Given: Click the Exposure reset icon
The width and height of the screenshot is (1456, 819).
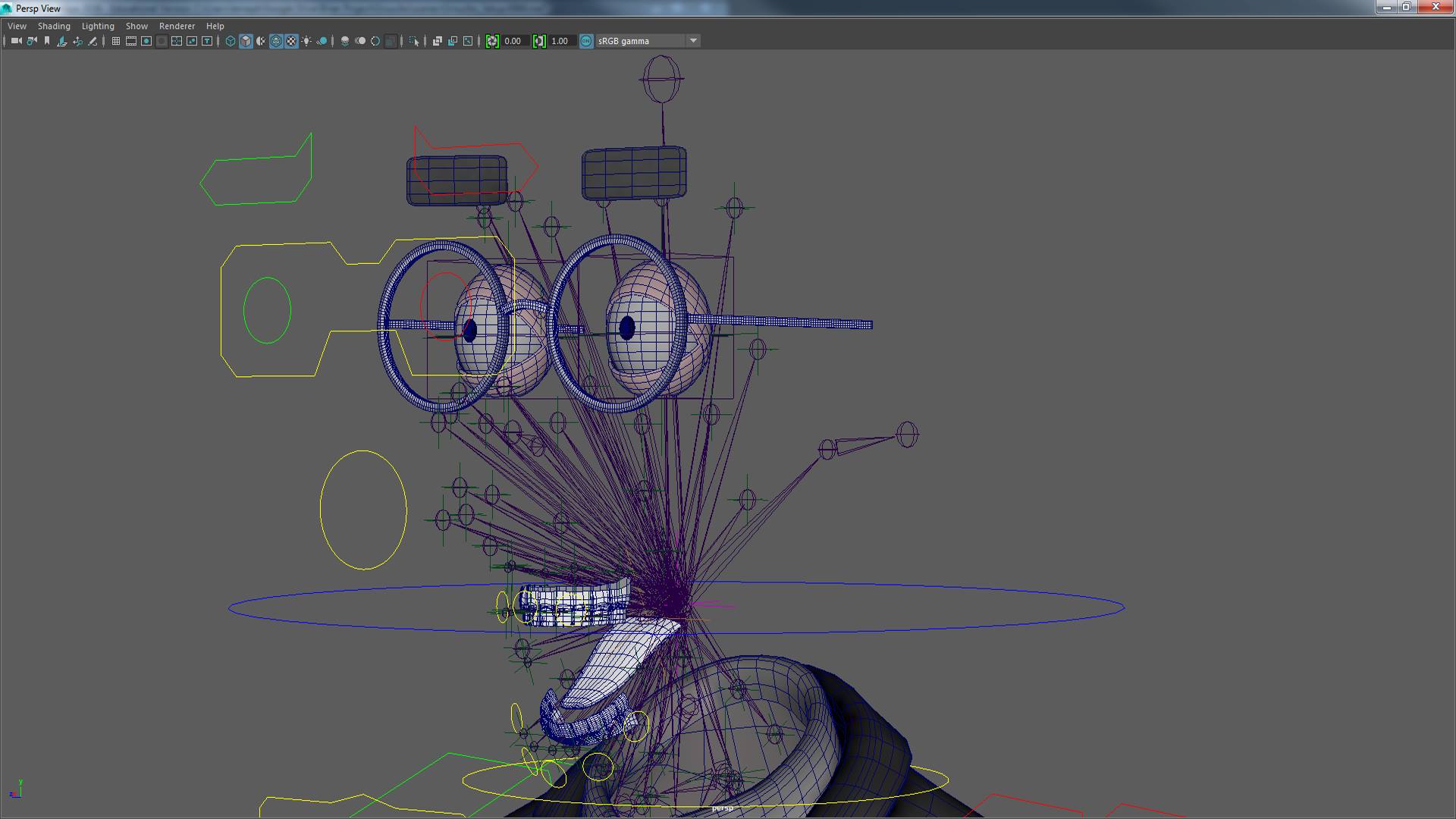Looking at the screenshot, I should coord(492,41).
